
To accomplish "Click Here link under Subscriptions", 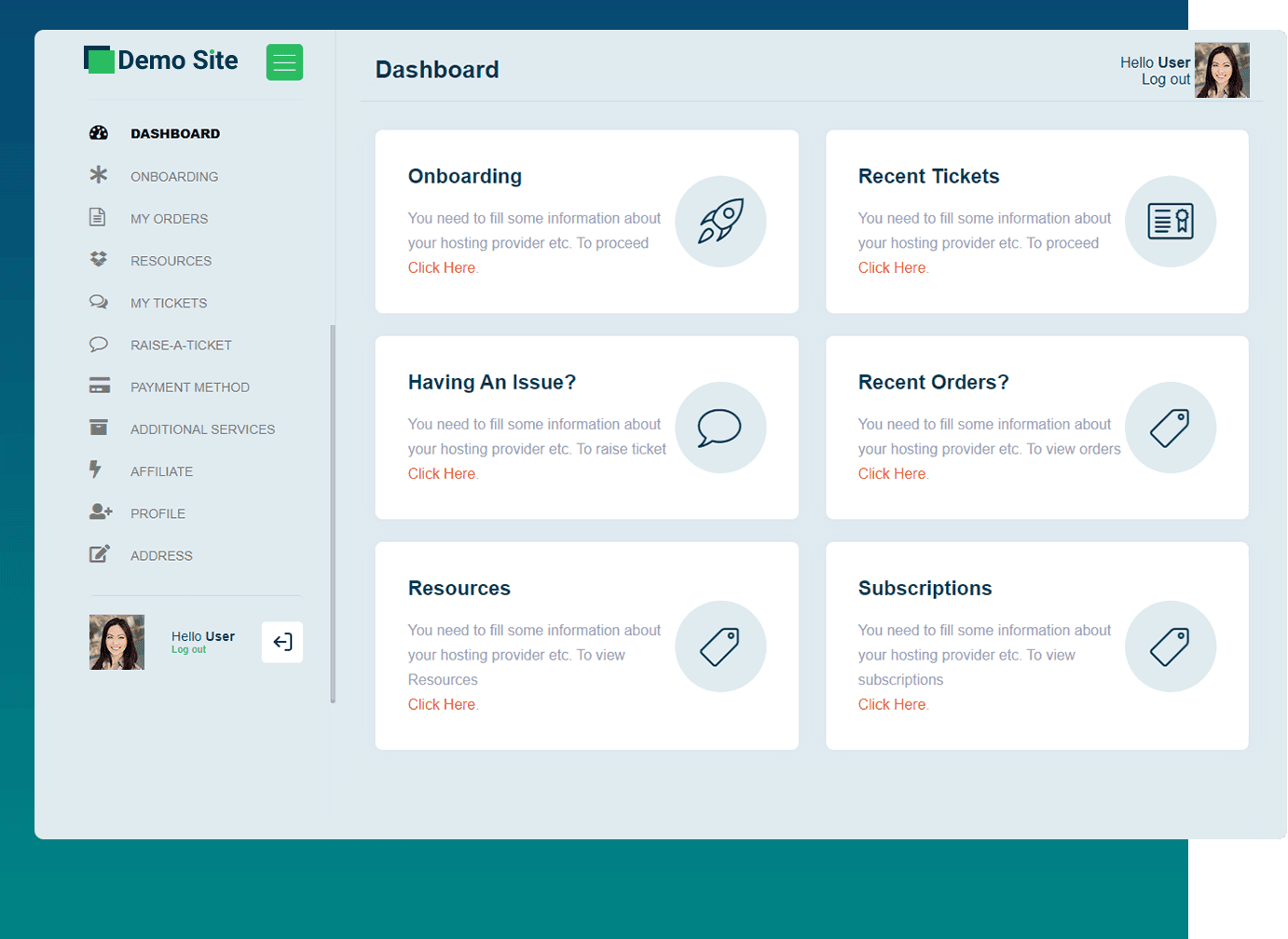I will [892, 705].
